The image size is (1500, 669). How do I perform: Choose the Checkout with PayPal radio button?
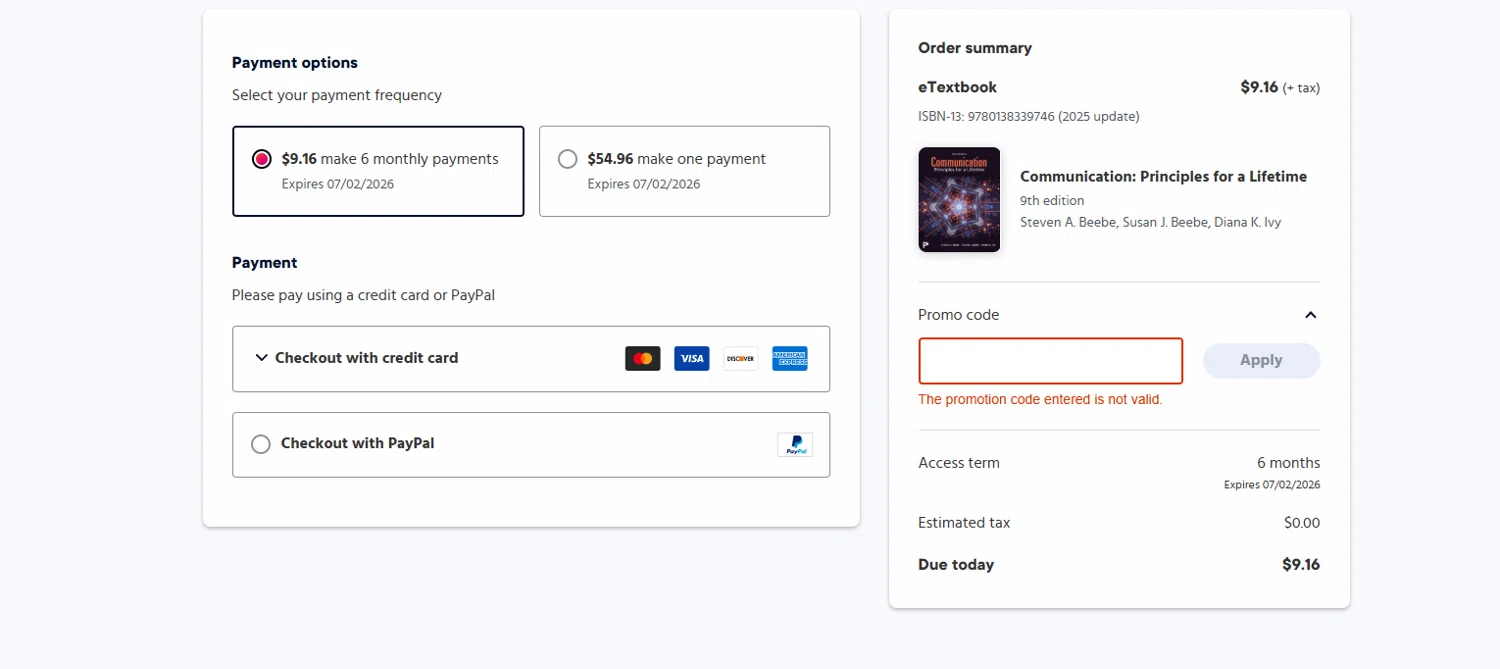coord(261,444)
